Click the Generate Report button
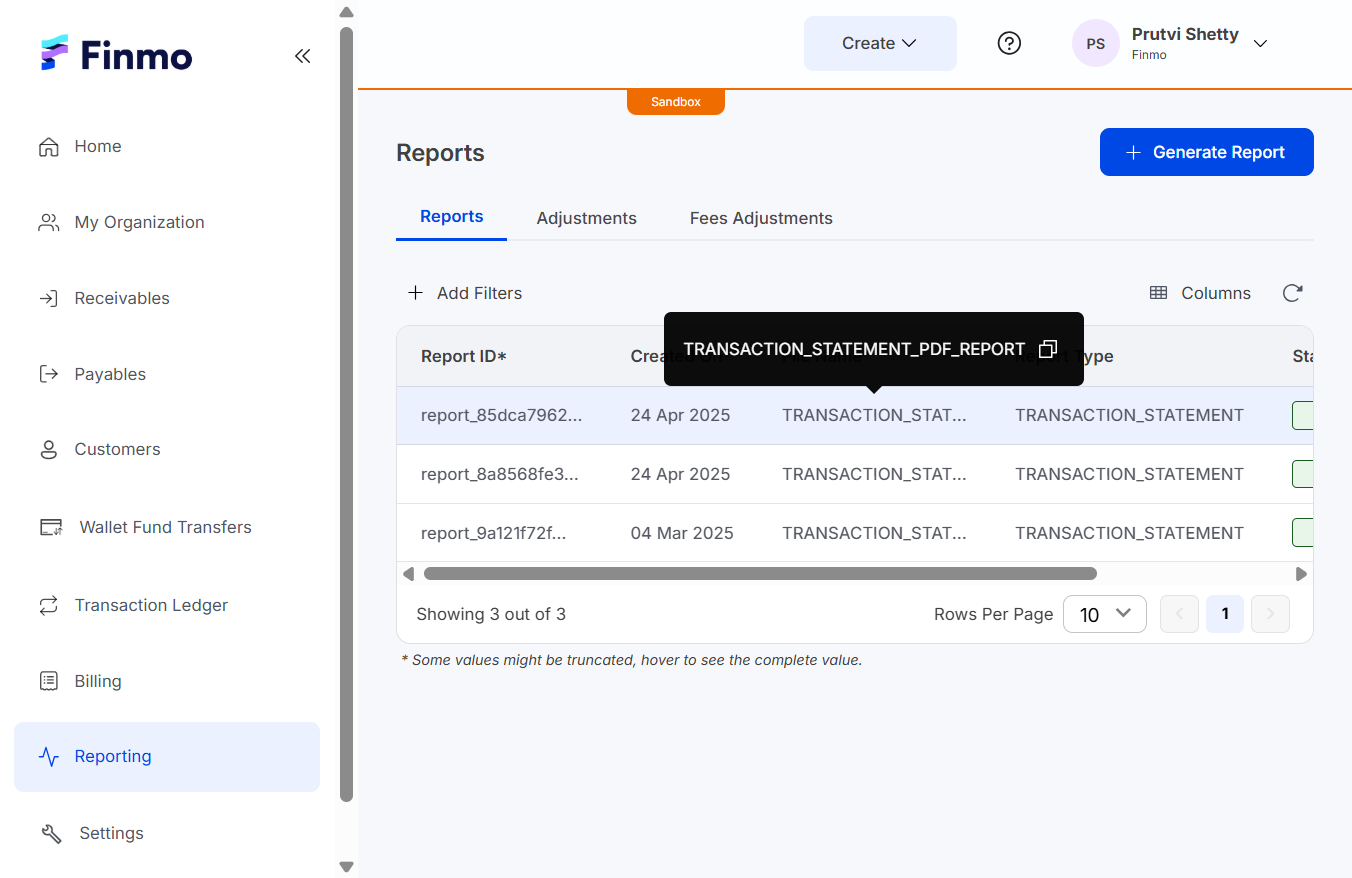 1207,152
